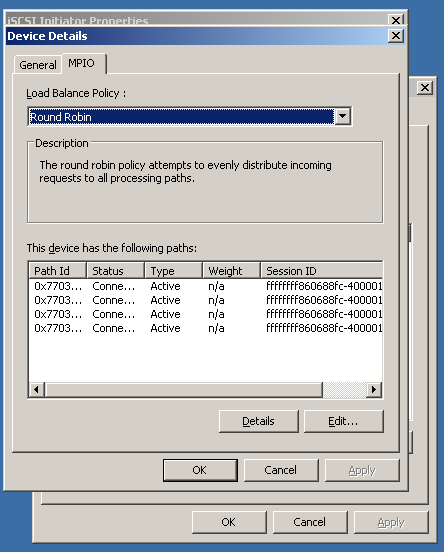Select the third path row in list
The height and width of the screenshot is (552, 444).
coord(206,314)
